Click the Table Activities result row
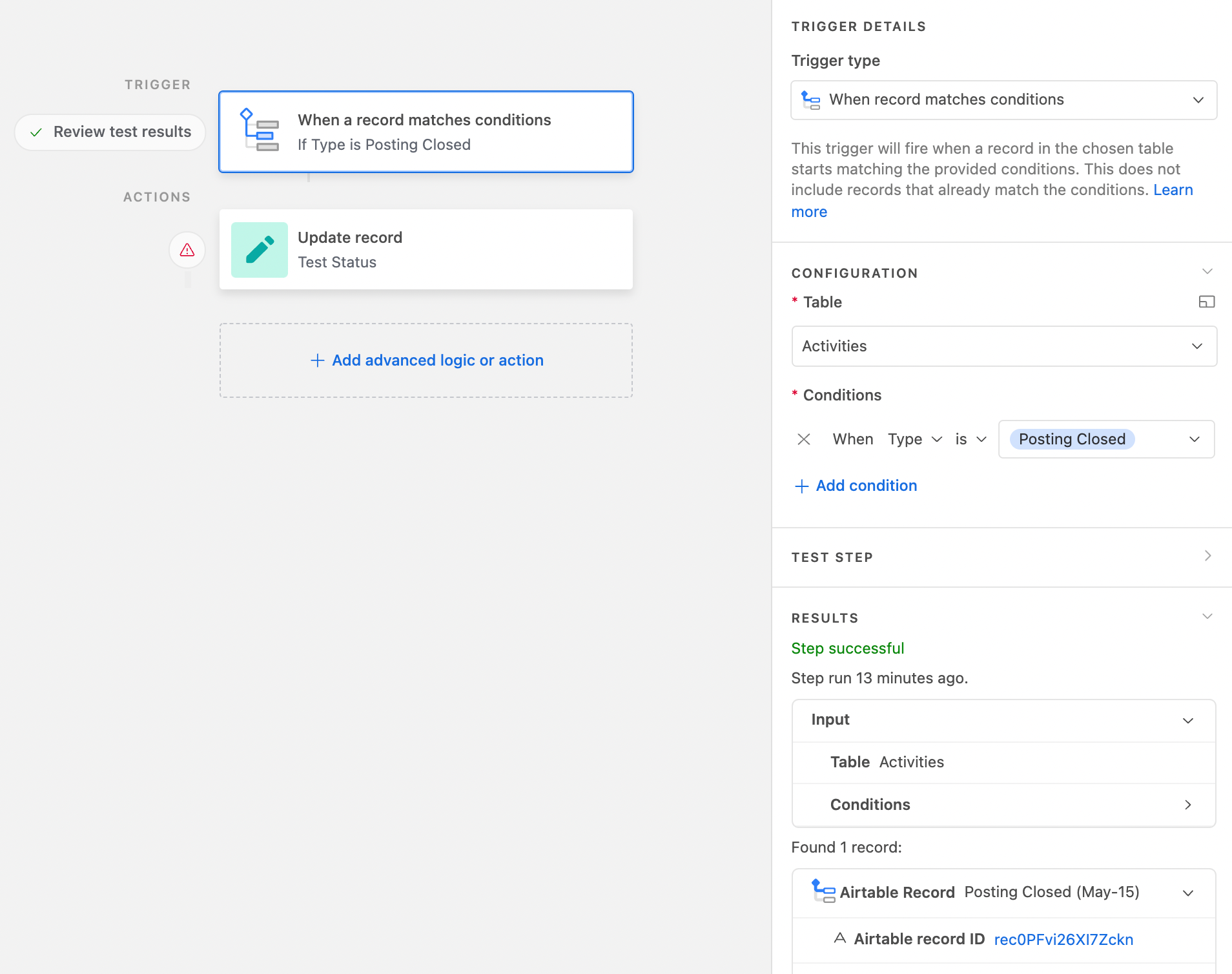The image size is (1232, 974). point(1004,762)
